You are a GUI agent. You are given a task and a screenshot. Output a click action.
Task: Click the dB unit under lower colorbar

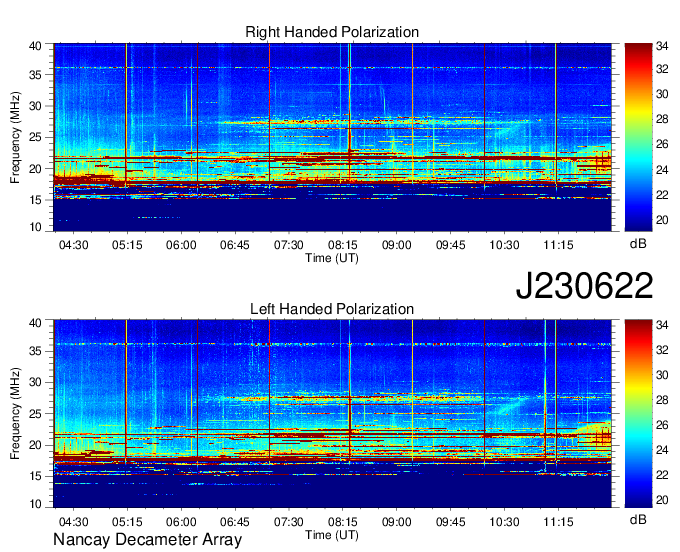(638, 519)
